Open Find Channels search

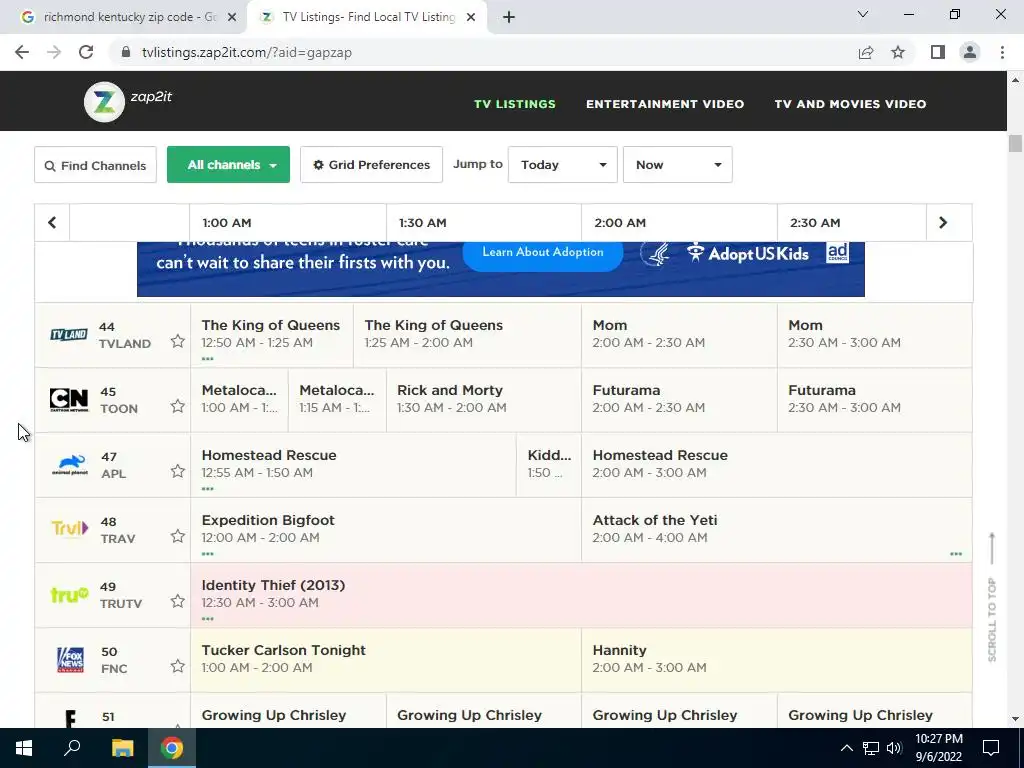(x=95, y=165)
